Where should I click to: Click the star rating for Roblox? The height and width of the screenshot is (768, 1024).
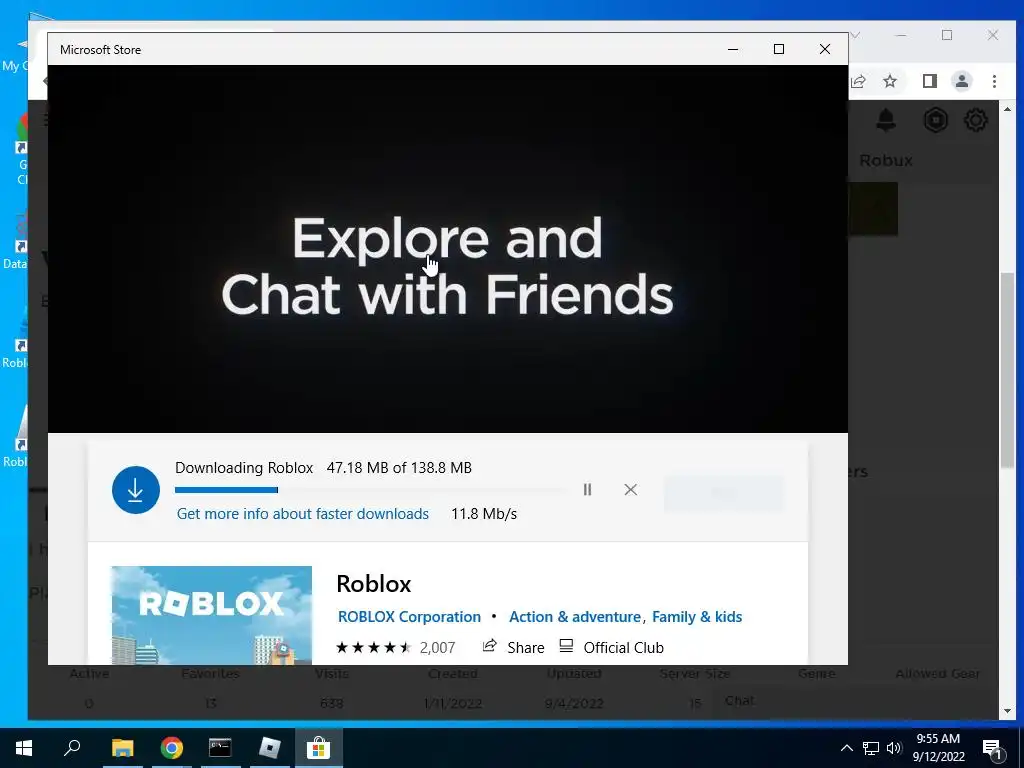coord(374,647)
